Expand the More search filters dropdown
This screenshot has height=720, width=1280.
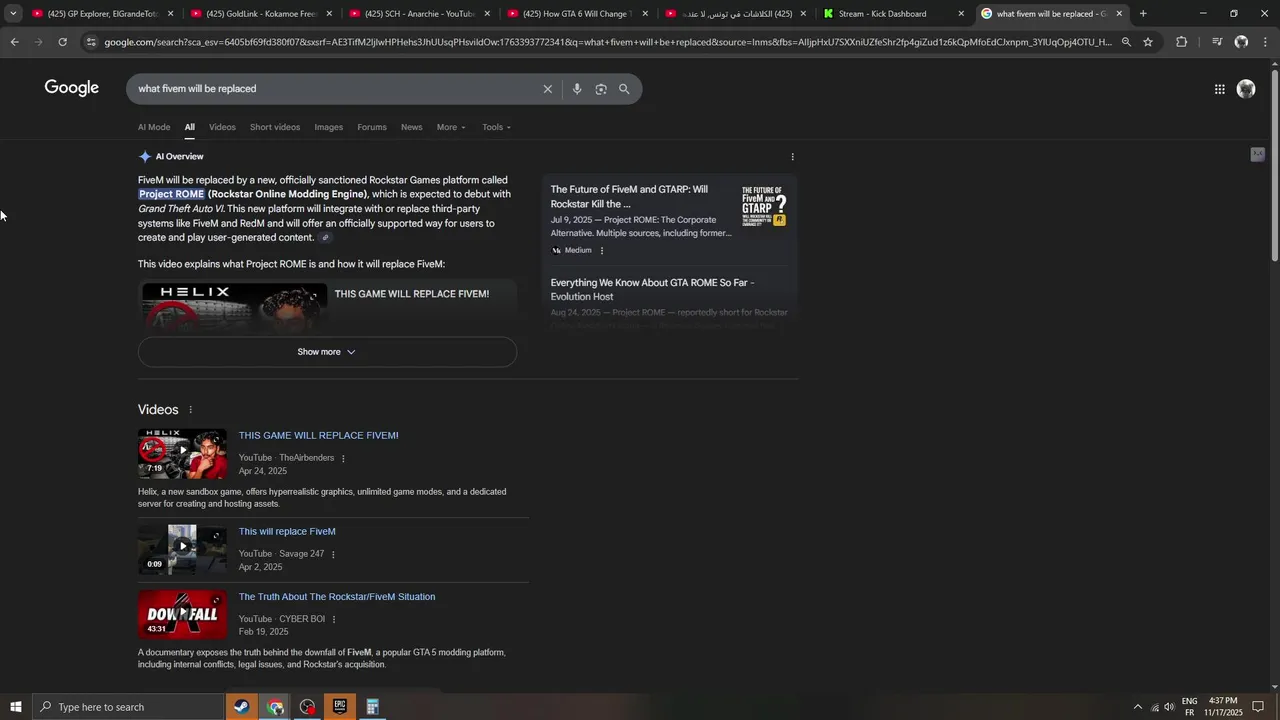click(451, 127)
